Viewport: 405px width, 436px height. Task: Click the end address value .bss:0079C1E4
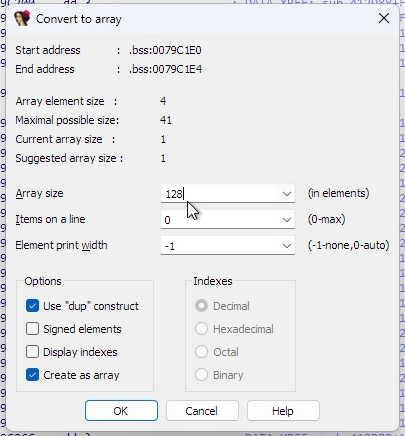point(166,69)
